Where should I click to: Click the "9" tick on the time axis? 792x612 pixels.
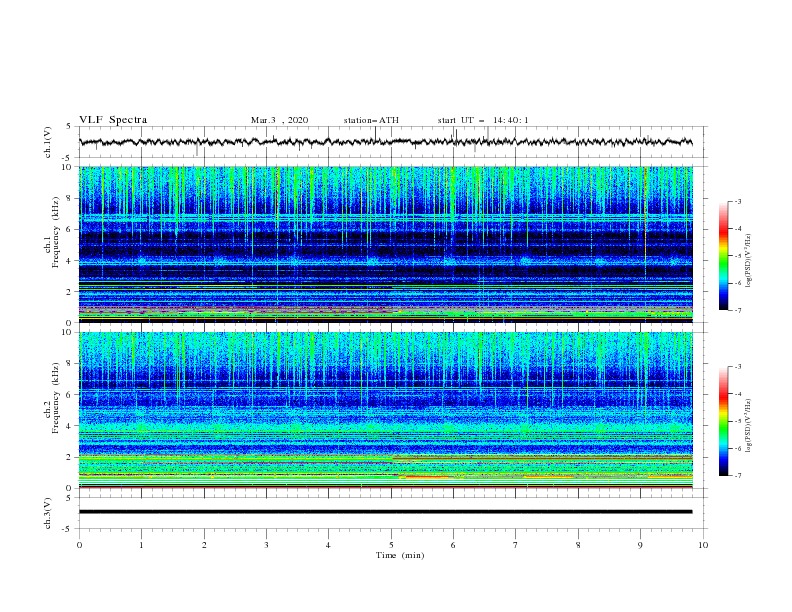pyautogui.click(x=640, y=545)
